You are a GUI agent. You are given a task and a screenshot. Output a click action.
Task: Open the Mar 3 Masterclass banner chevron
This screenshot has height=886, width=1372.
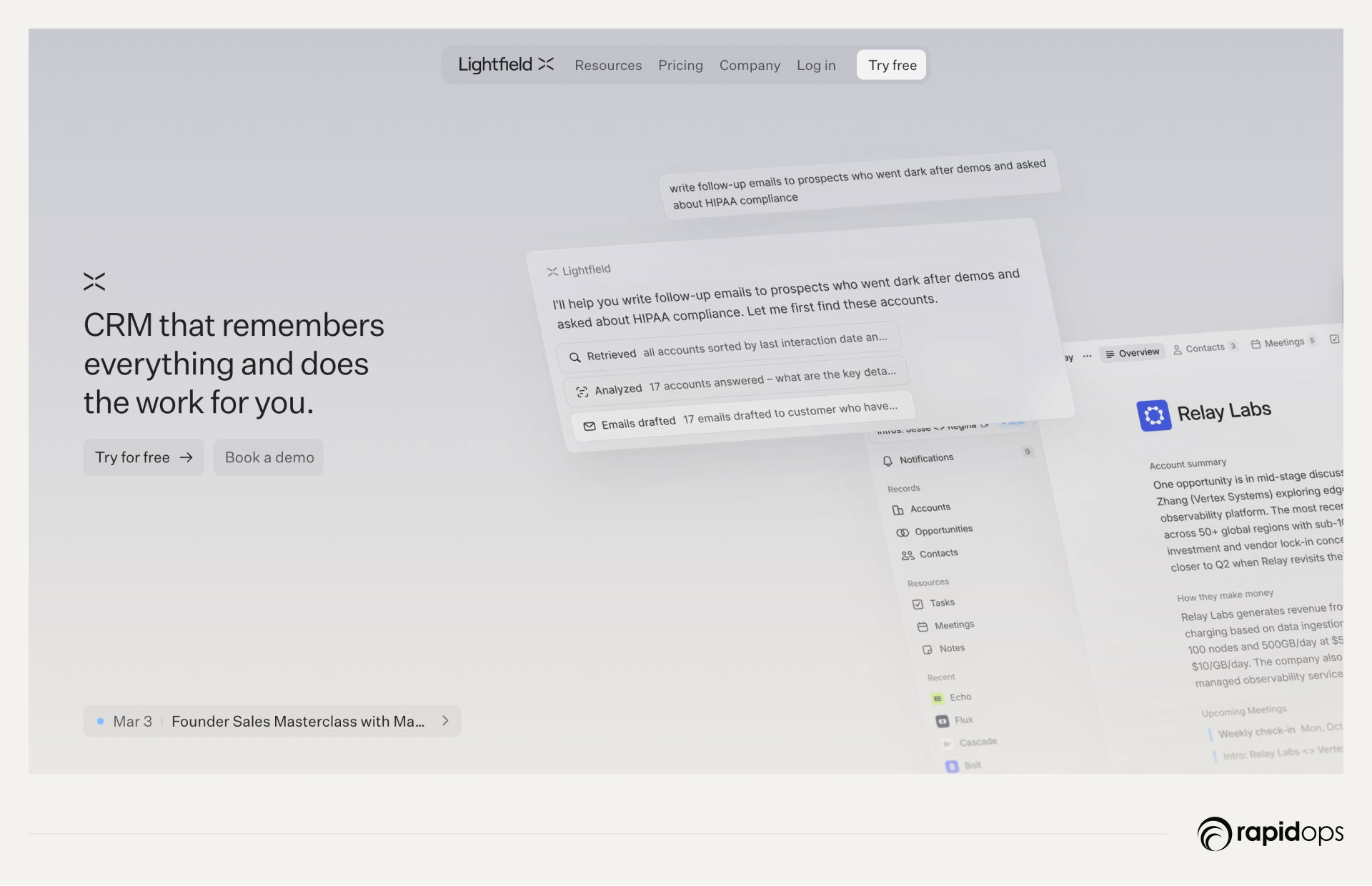(445, 721)
